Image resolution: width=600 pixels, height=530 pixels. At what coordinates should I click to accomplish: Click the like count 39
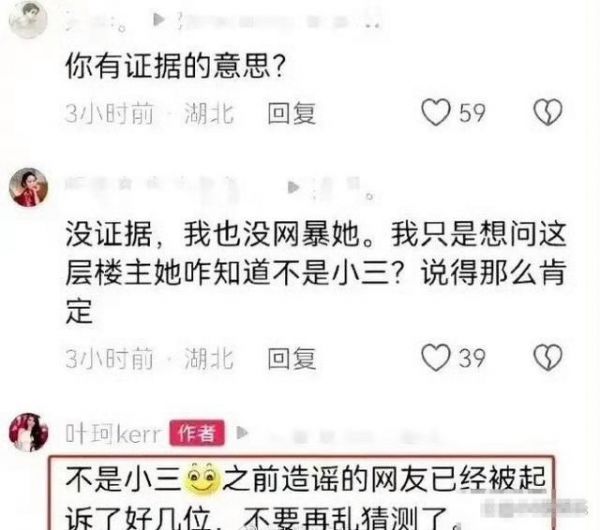[x=472, y=358]
